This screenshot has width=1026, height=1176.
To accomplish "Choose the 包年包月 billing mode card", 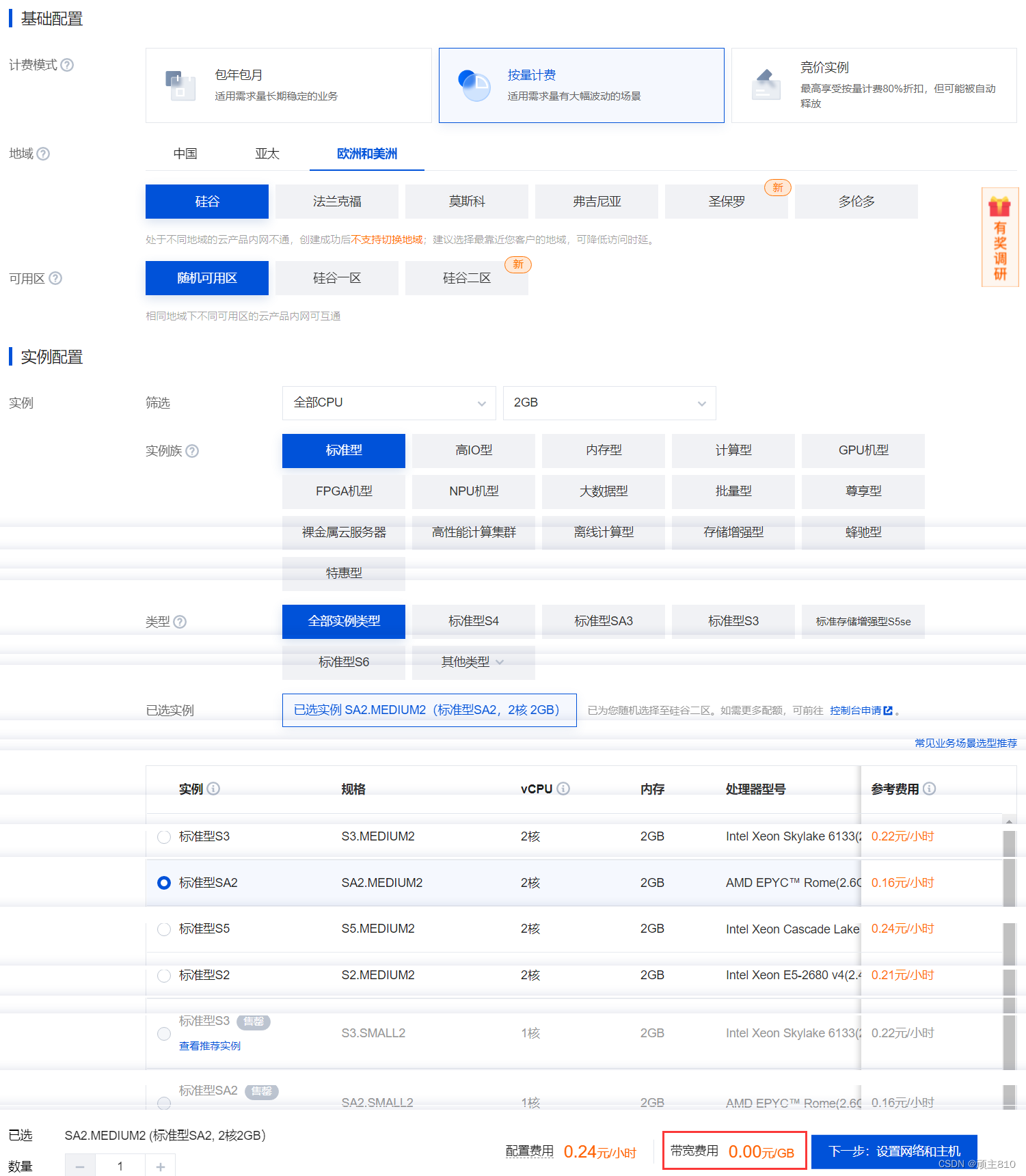I will pyautogui.click(x=288, y=85).
